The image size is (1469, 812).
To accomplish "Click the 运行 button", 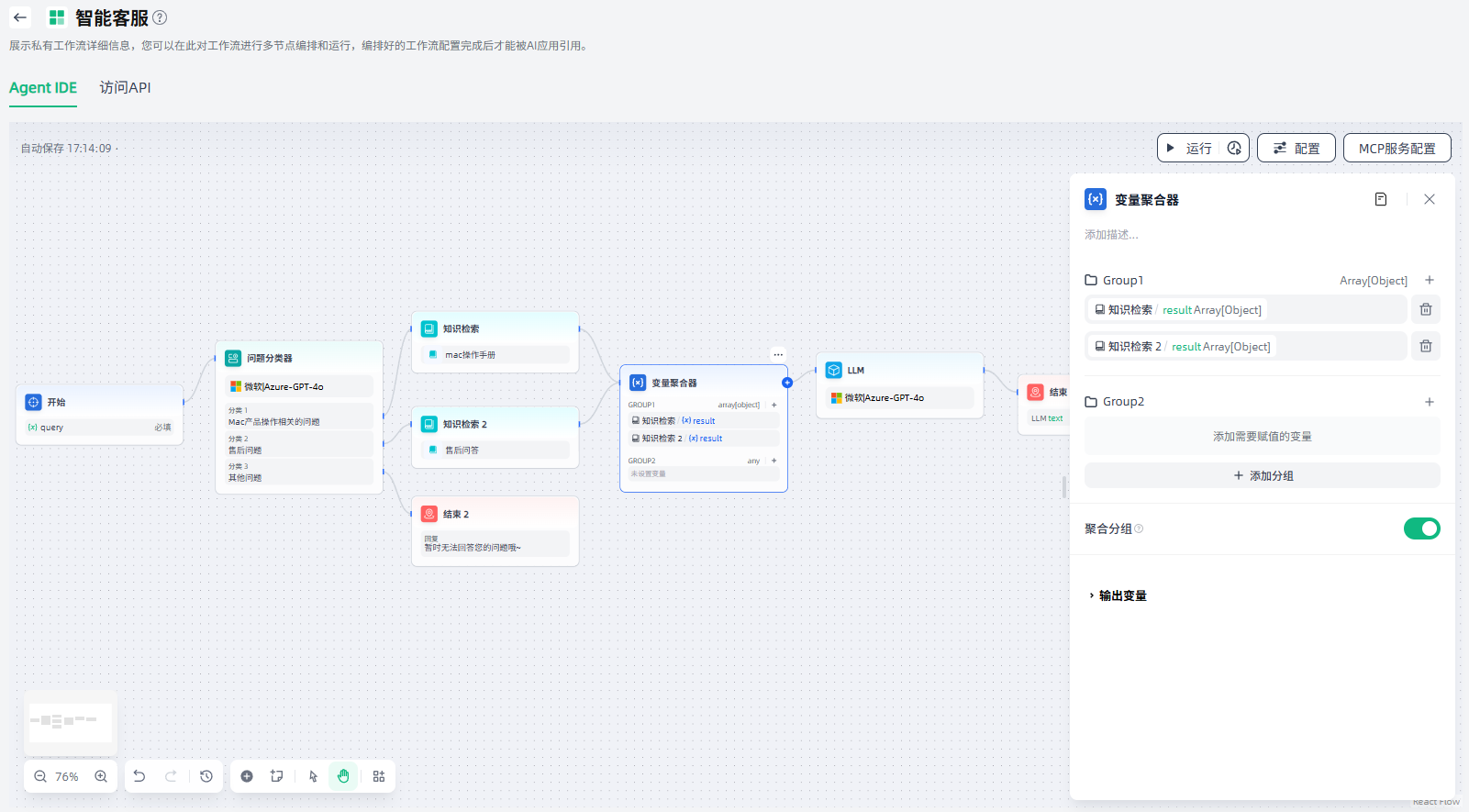I will click(1190, 148).
